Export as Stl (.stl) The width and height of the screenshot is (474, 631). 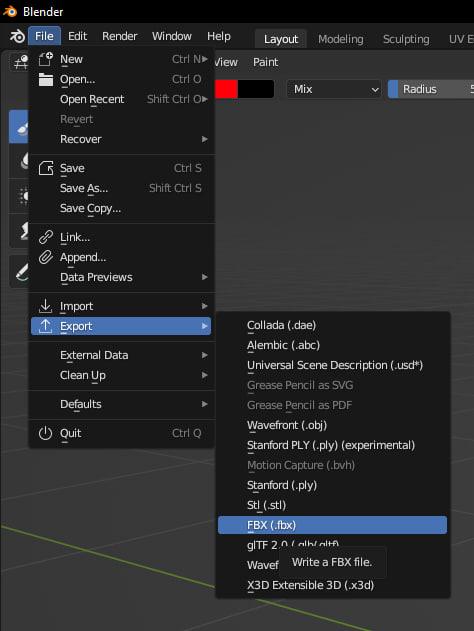pyautogui.click(x=332, y=505)
